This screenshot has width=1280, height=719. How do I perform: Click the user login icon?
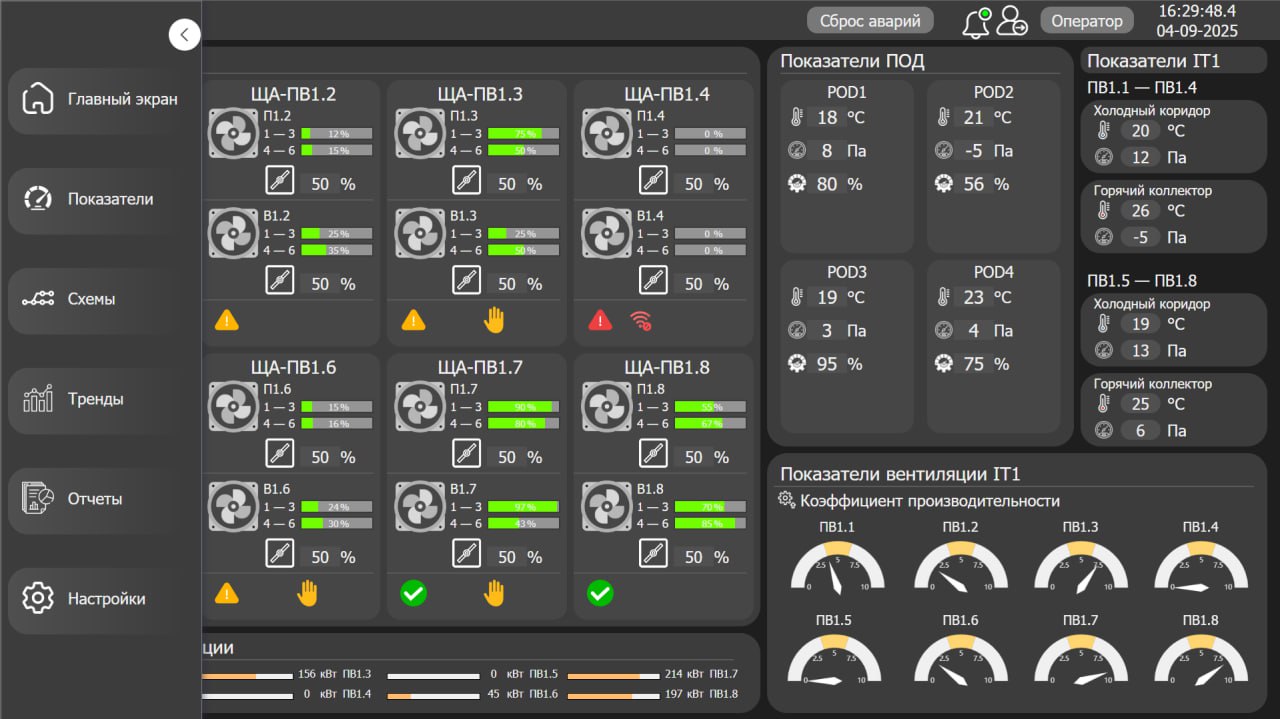click(1012, 21)
